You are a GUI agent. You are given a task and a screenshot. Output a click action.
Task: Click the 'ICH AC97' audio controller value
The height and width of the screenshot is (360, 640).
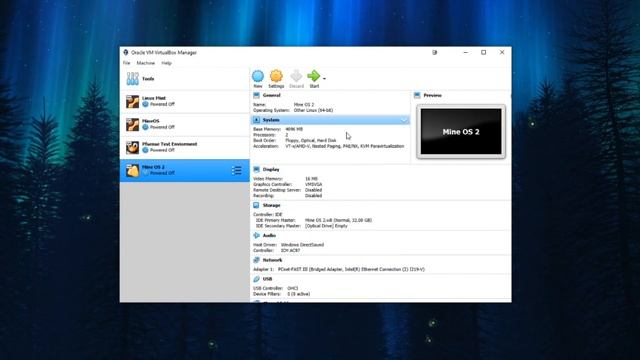click(290, 251)
